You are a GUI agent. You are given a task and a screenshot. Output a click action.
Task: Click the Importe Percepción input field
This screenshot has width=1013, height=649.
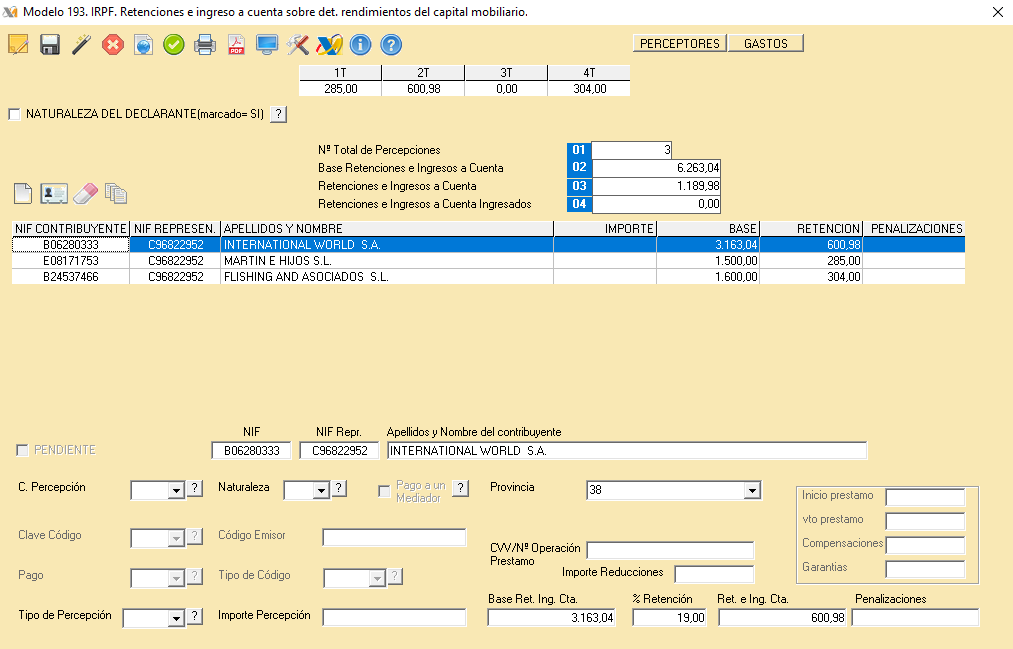point(394,618)
